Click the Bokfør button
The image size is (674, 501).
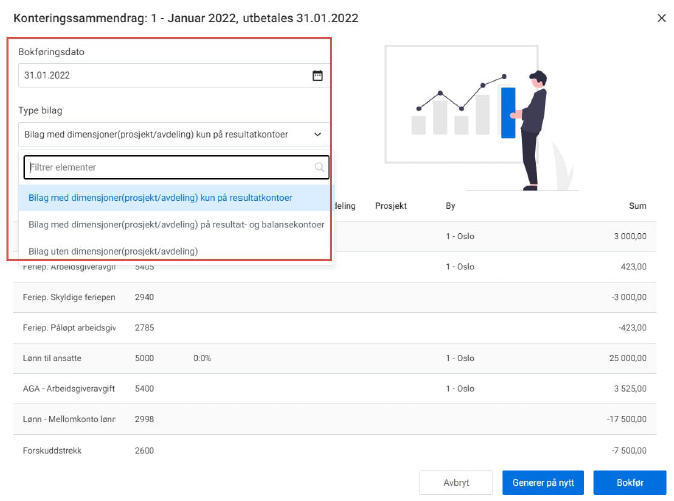[629, 482]
